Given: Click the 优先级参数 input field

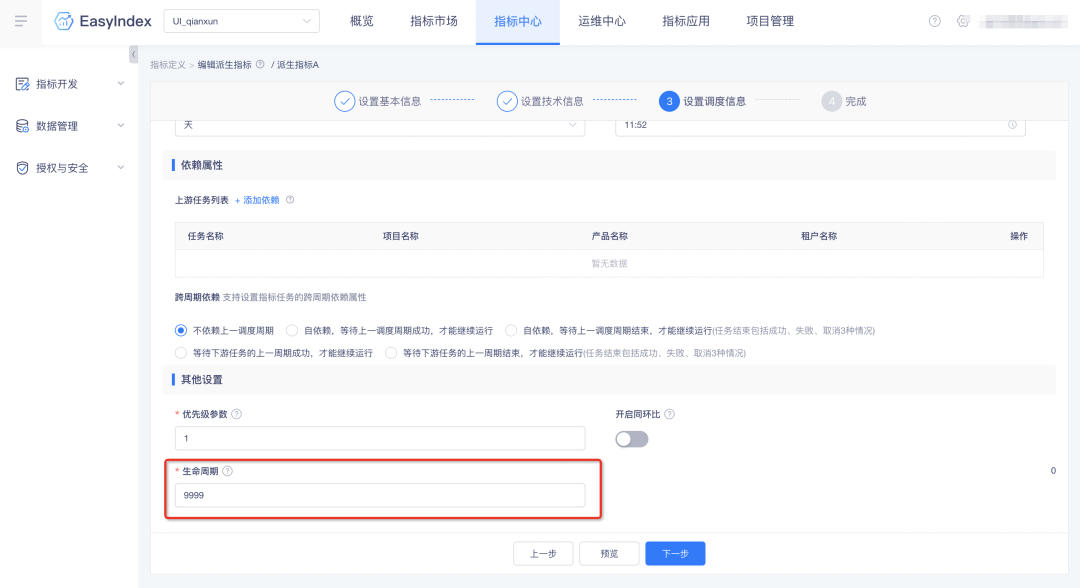Looking at the screenshot, I should 380,438.
